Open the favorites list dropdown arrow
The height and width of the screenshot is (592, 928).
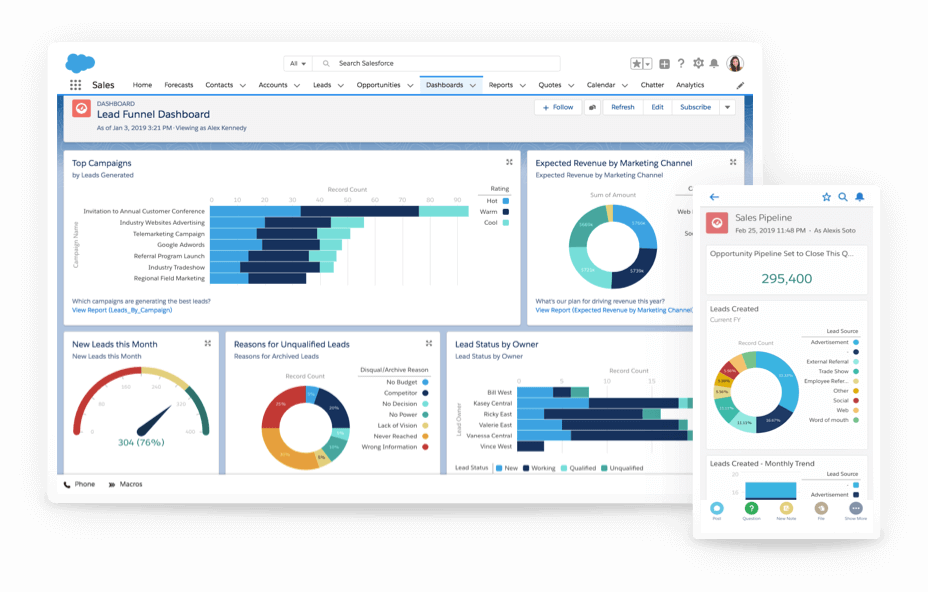click(647, 63)
